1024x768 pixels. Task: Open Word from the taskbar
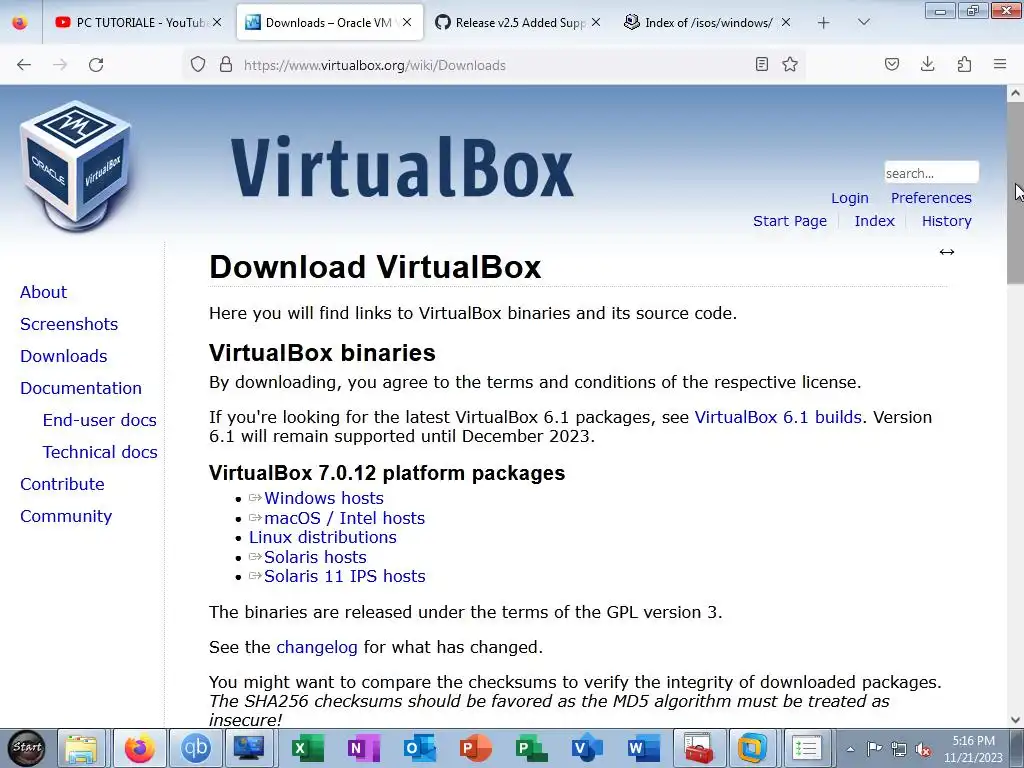[x=643, y=748]
